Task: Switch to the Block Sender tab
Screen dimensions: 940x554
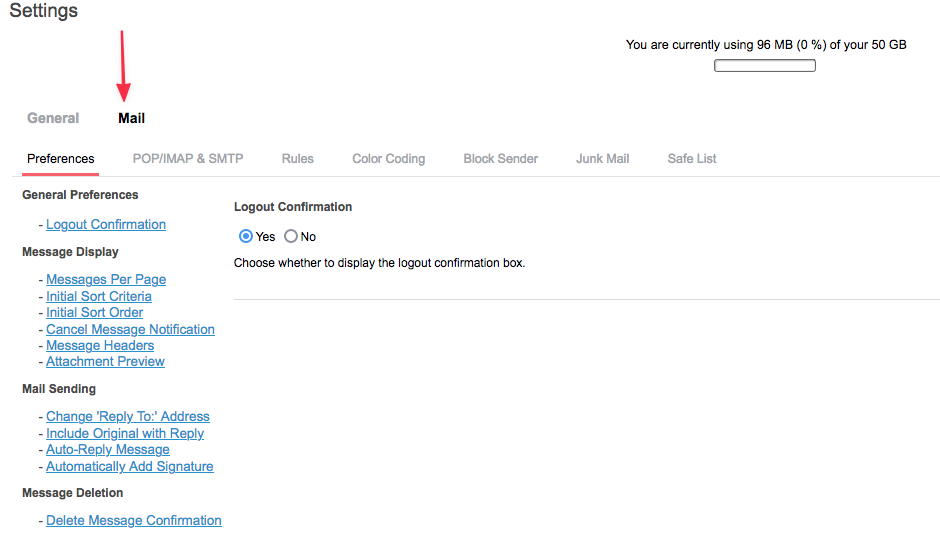Action: click(x=501, y=159)
